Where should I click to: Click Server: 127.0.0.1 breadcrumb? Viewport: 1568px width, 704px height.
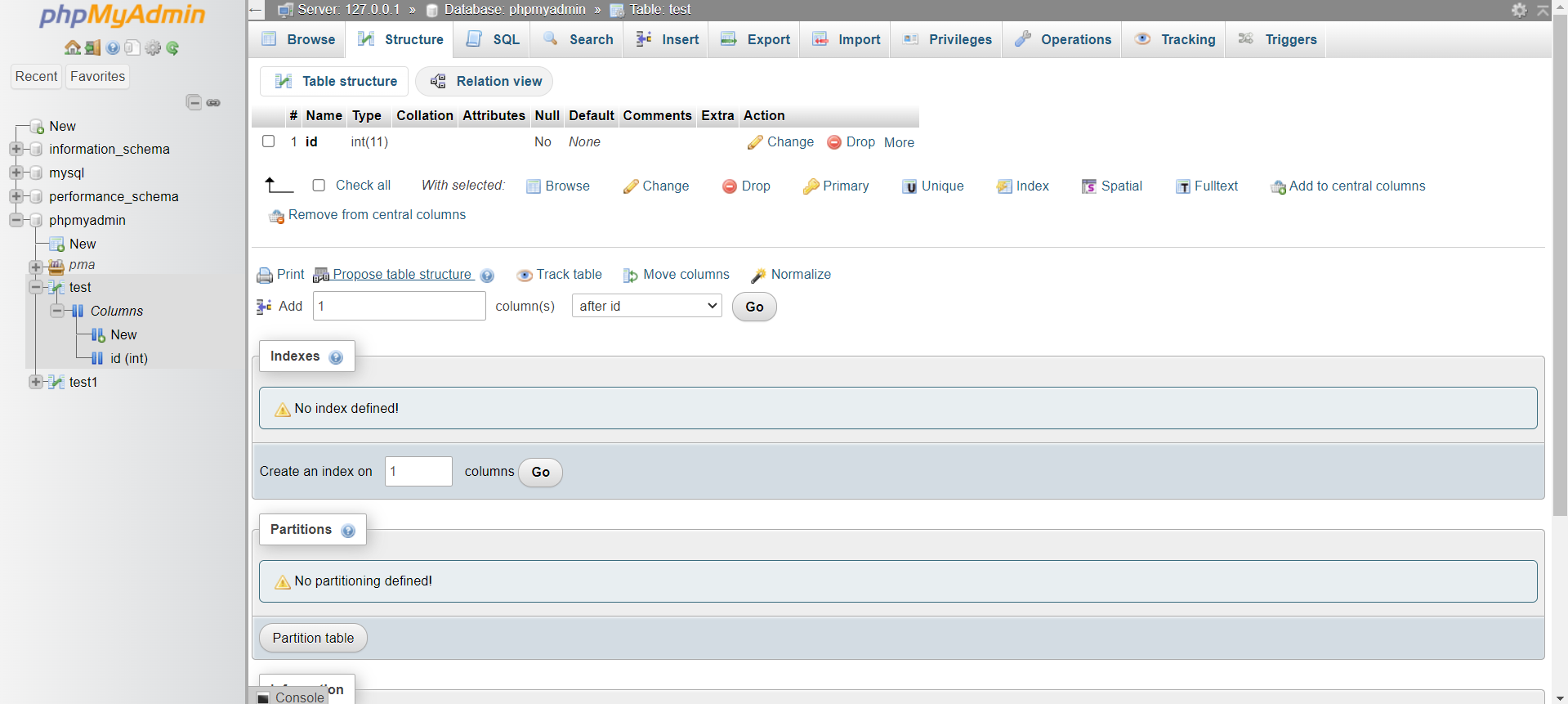(349, 9)
